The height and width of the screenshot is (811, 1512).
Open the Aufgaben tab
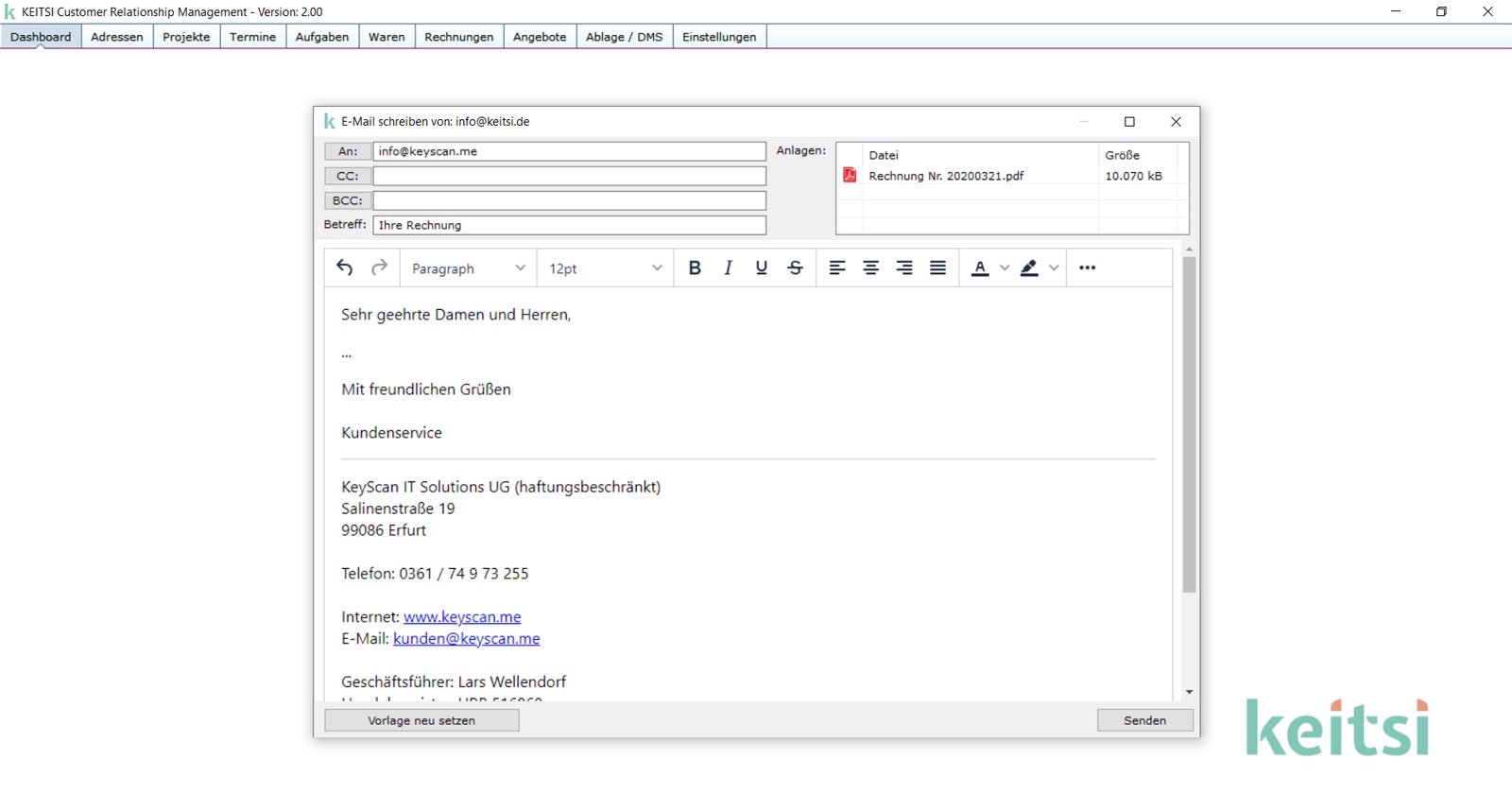coord(322,37)
